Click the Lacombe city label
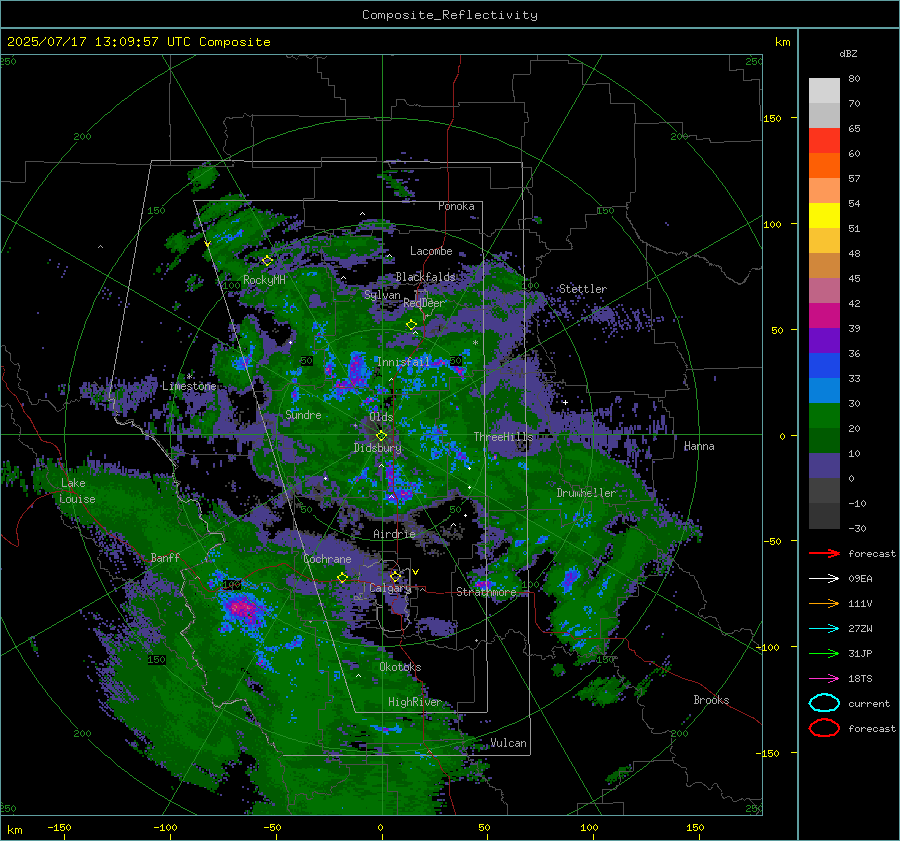 pos(431,251)
